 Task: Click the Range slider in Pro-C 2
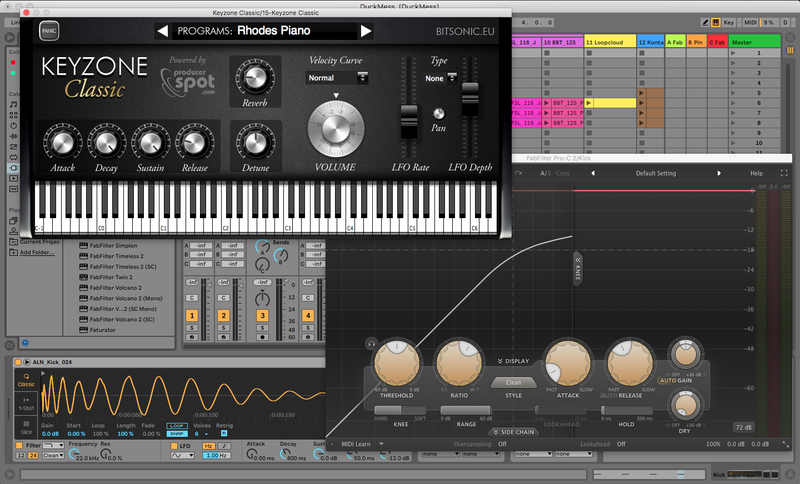[x=466, y=411]
